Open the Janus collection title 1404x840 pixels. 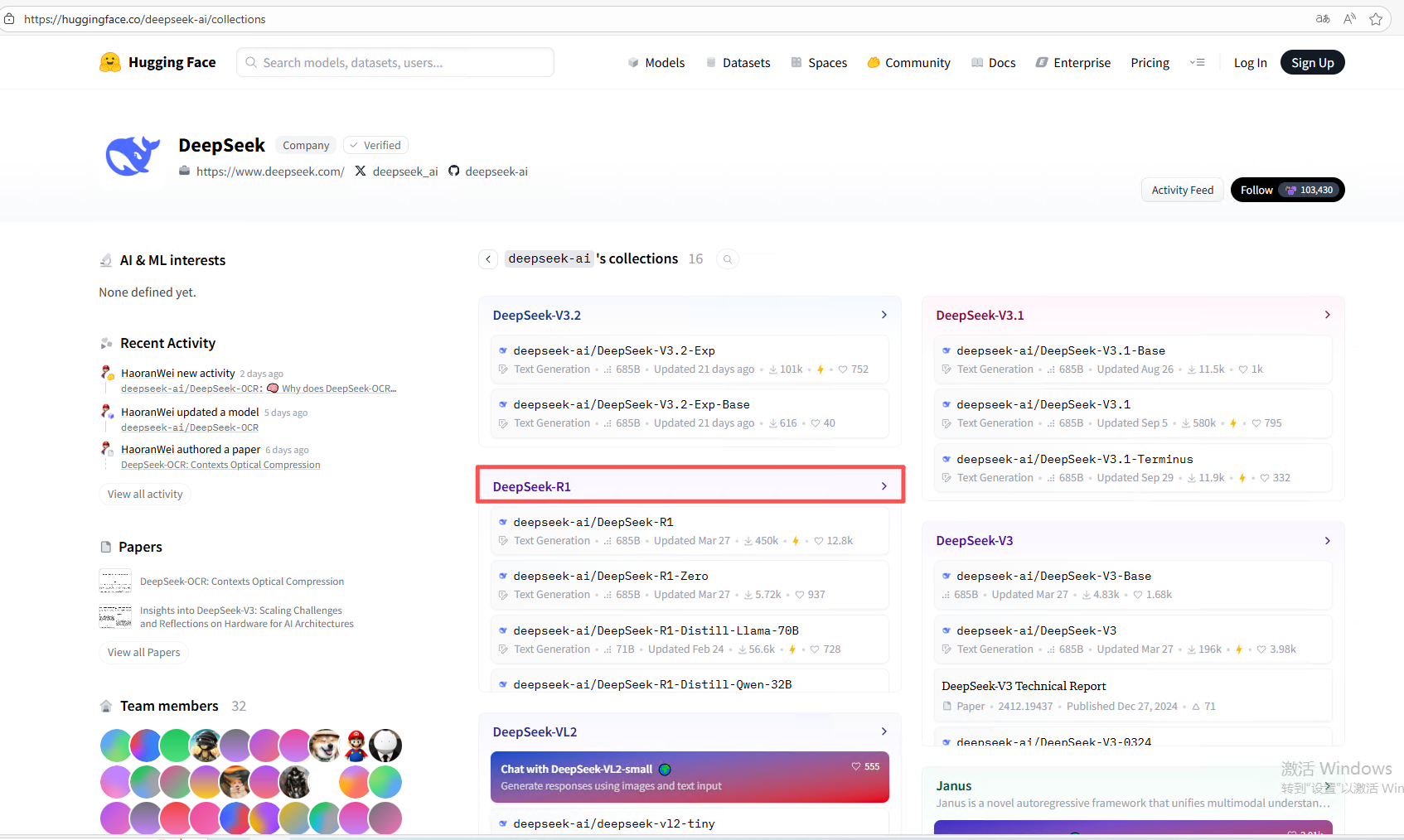click(954, 786)
